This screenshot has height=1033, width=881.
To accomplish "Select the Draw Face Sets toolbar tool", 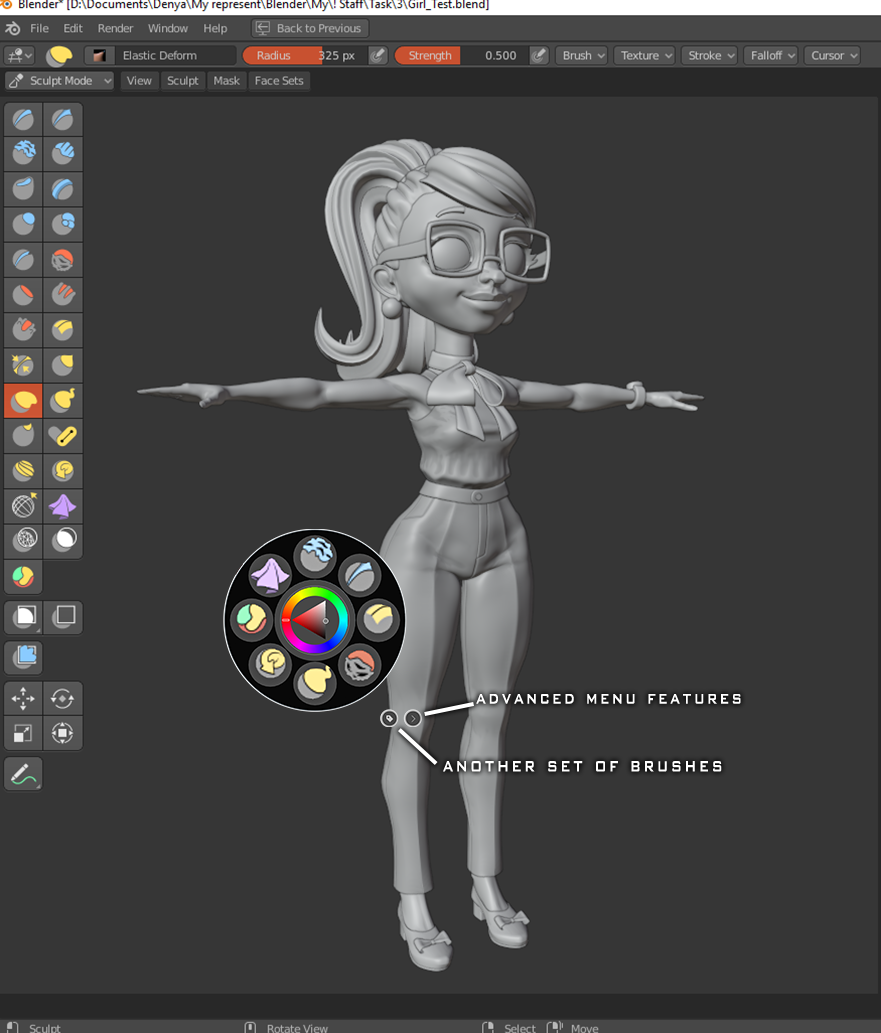I will tap(23, 577).
